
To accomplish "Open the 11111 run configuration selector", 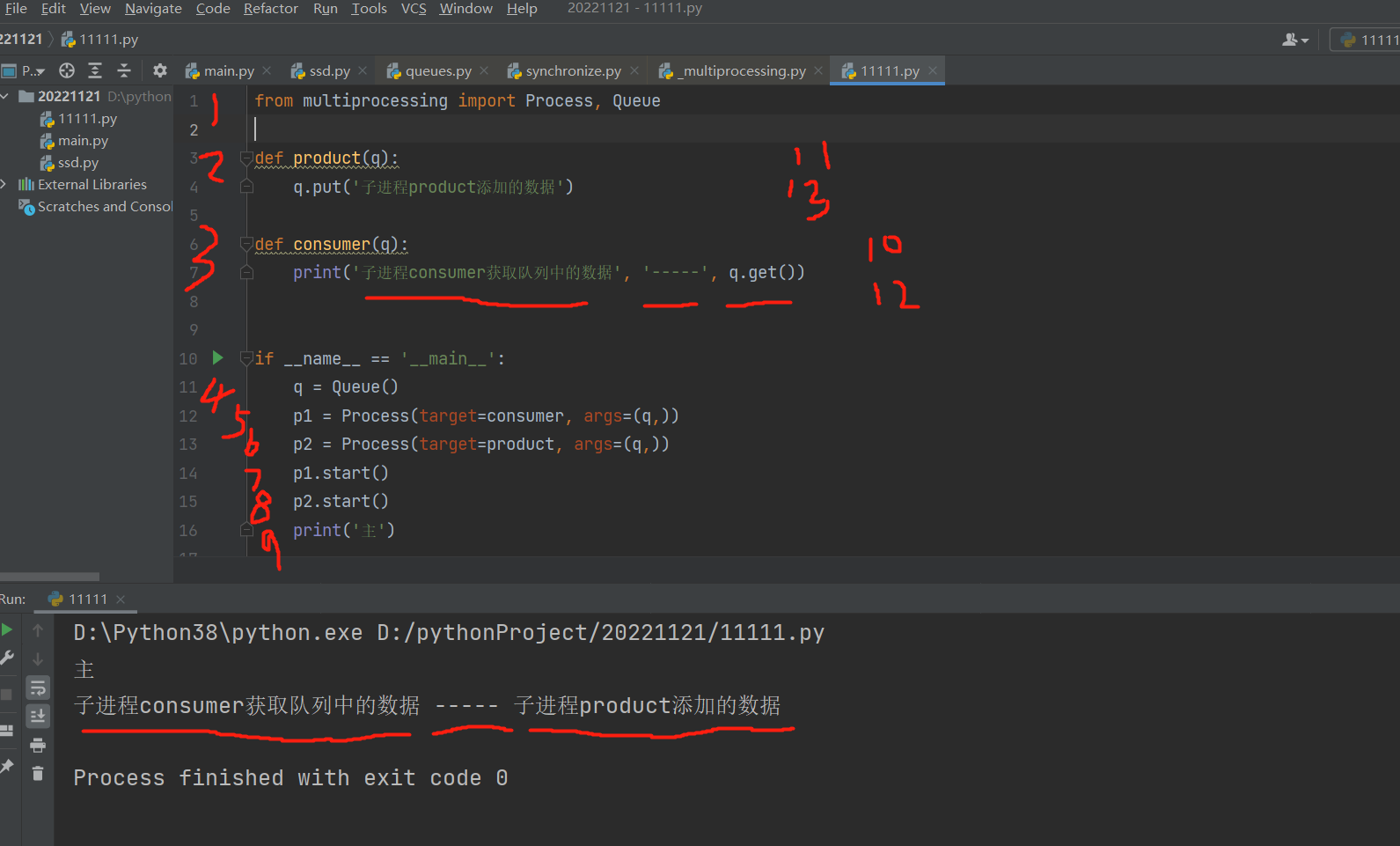I will (x=1365, y=40).
